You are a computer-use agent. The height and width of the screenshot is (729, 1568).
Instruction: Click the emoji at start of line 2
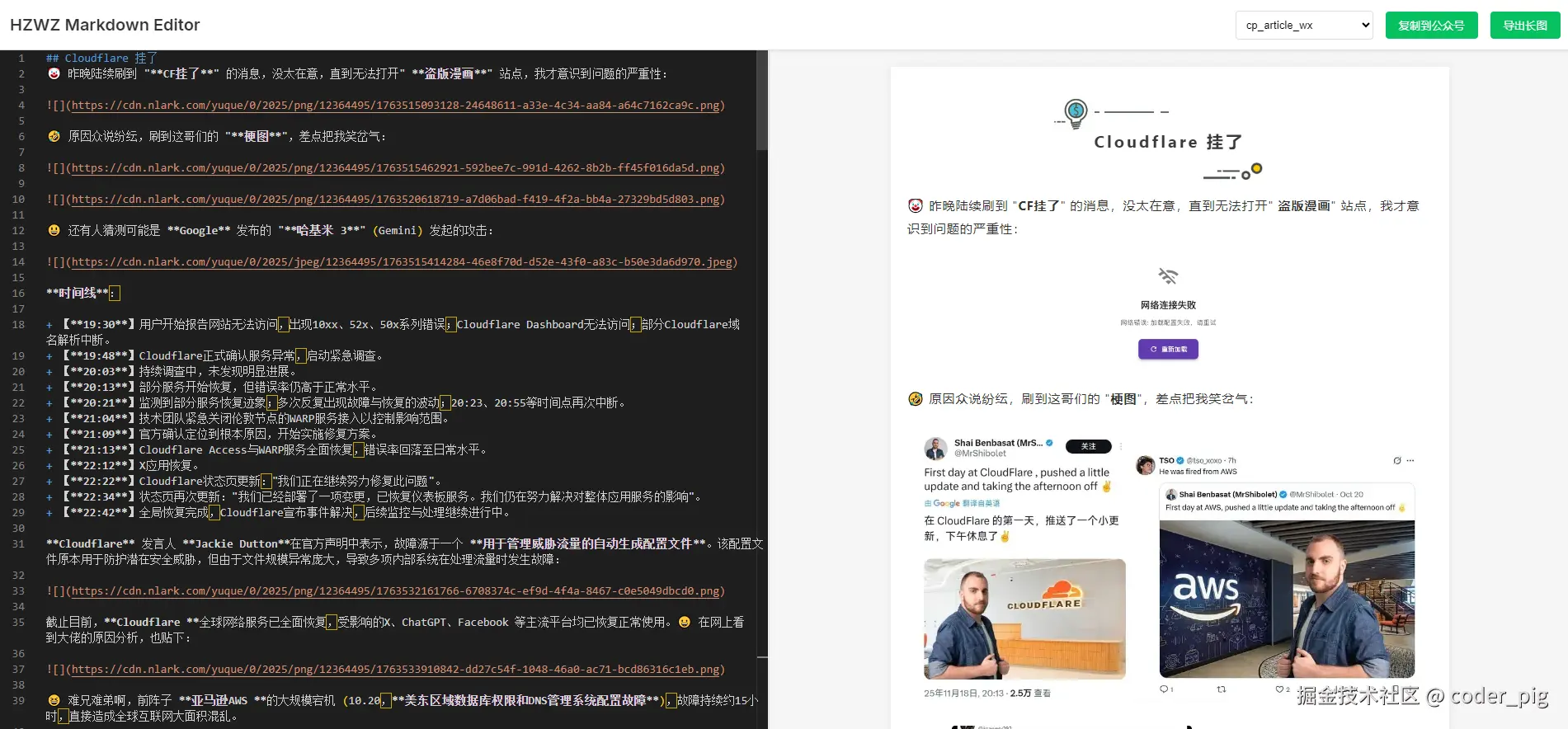tap(54, 74)
